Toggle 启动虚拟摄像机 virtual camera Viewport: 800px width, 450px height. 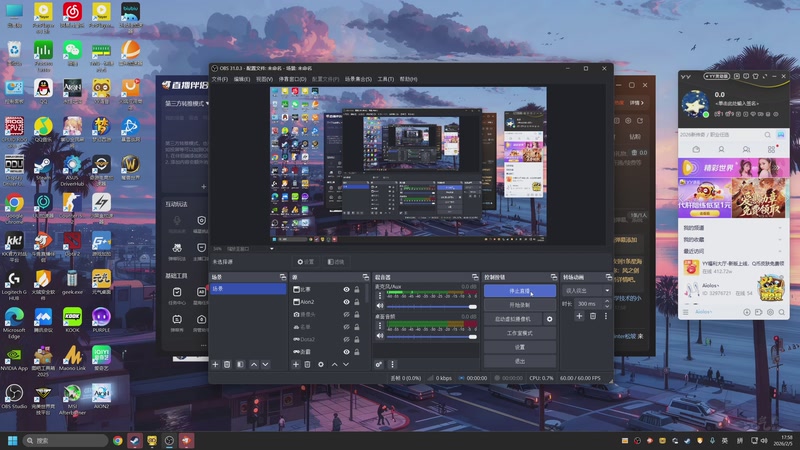(513, 319)
